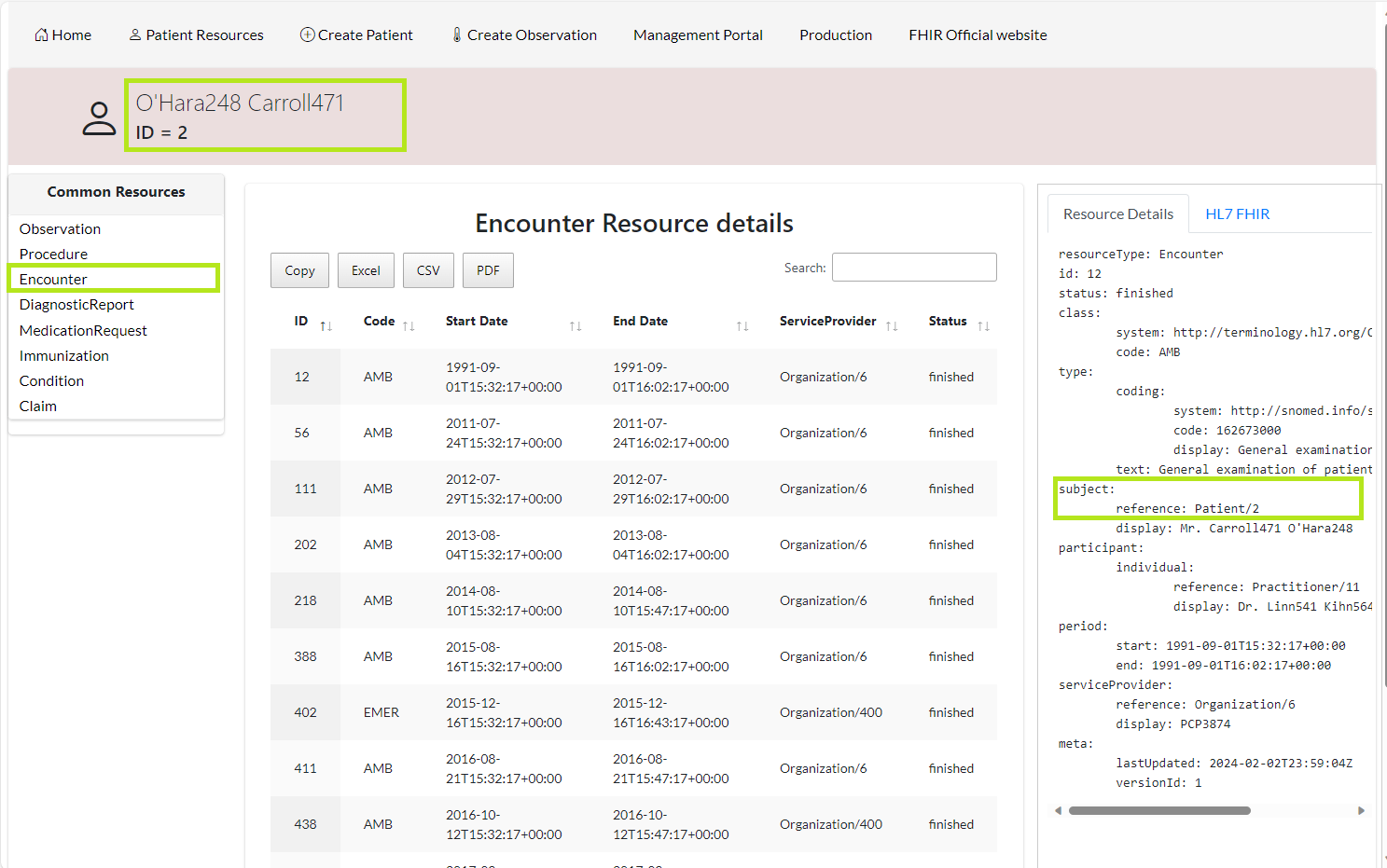This screenshot has width=1387, height=868.
Task: Export table with CSV button
Action: 428,270
